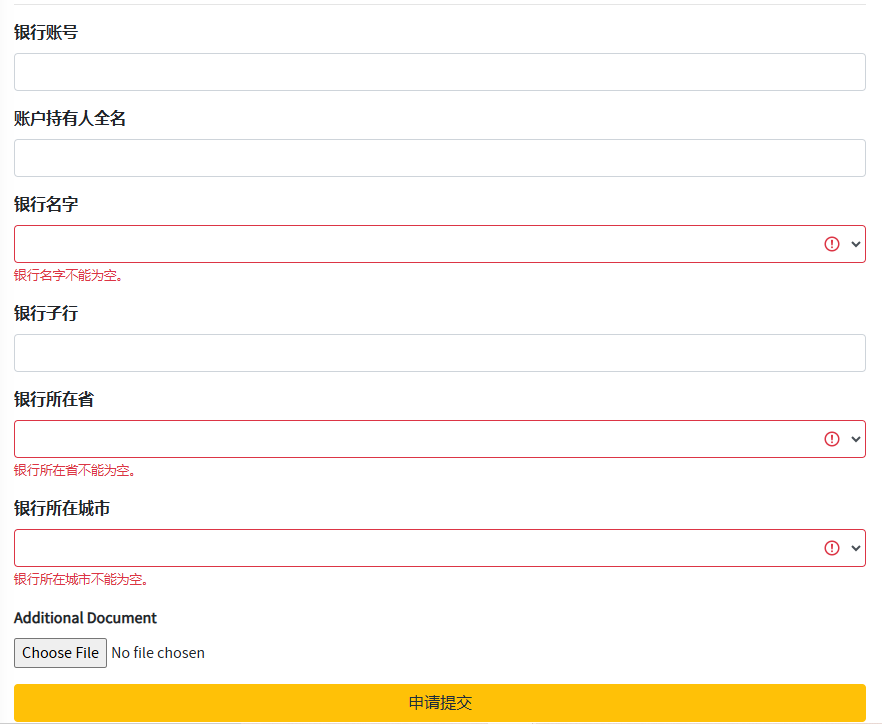Click the 银行账号 input field
The image size is (882, 724).
tap(439, 72)
